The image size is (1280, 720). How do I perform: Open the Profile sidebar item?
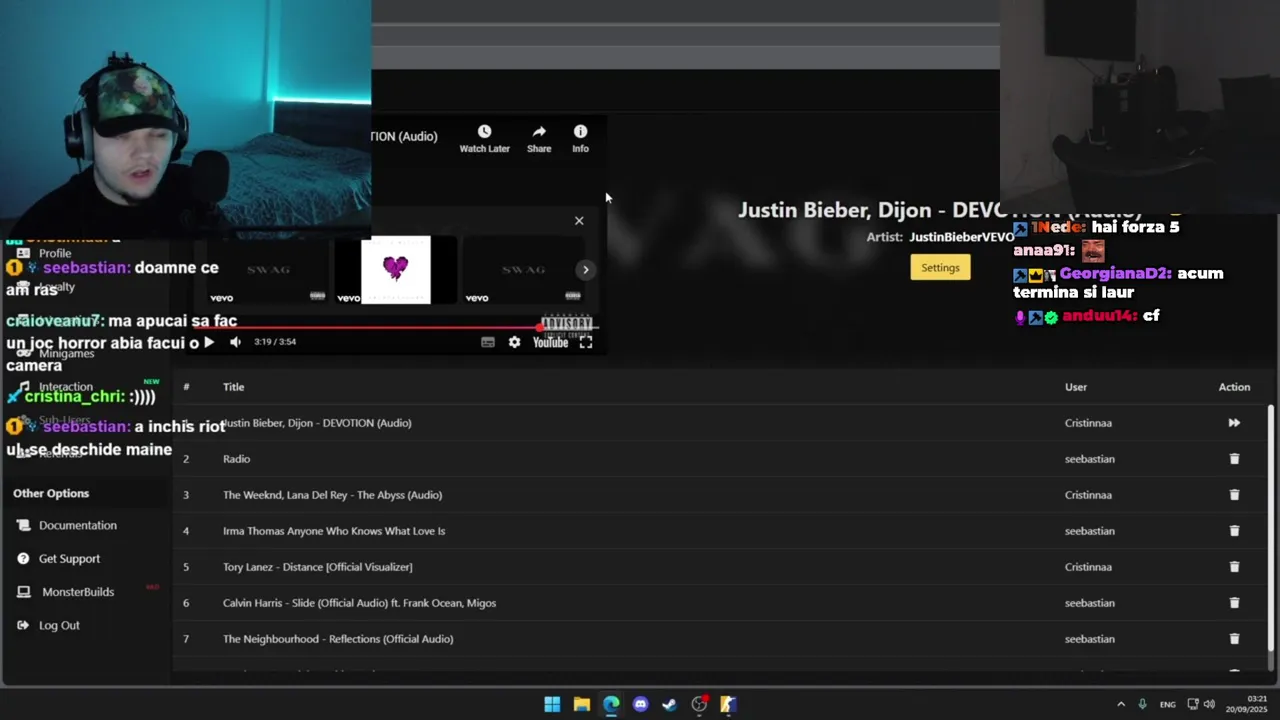click(x=55, y=253)
